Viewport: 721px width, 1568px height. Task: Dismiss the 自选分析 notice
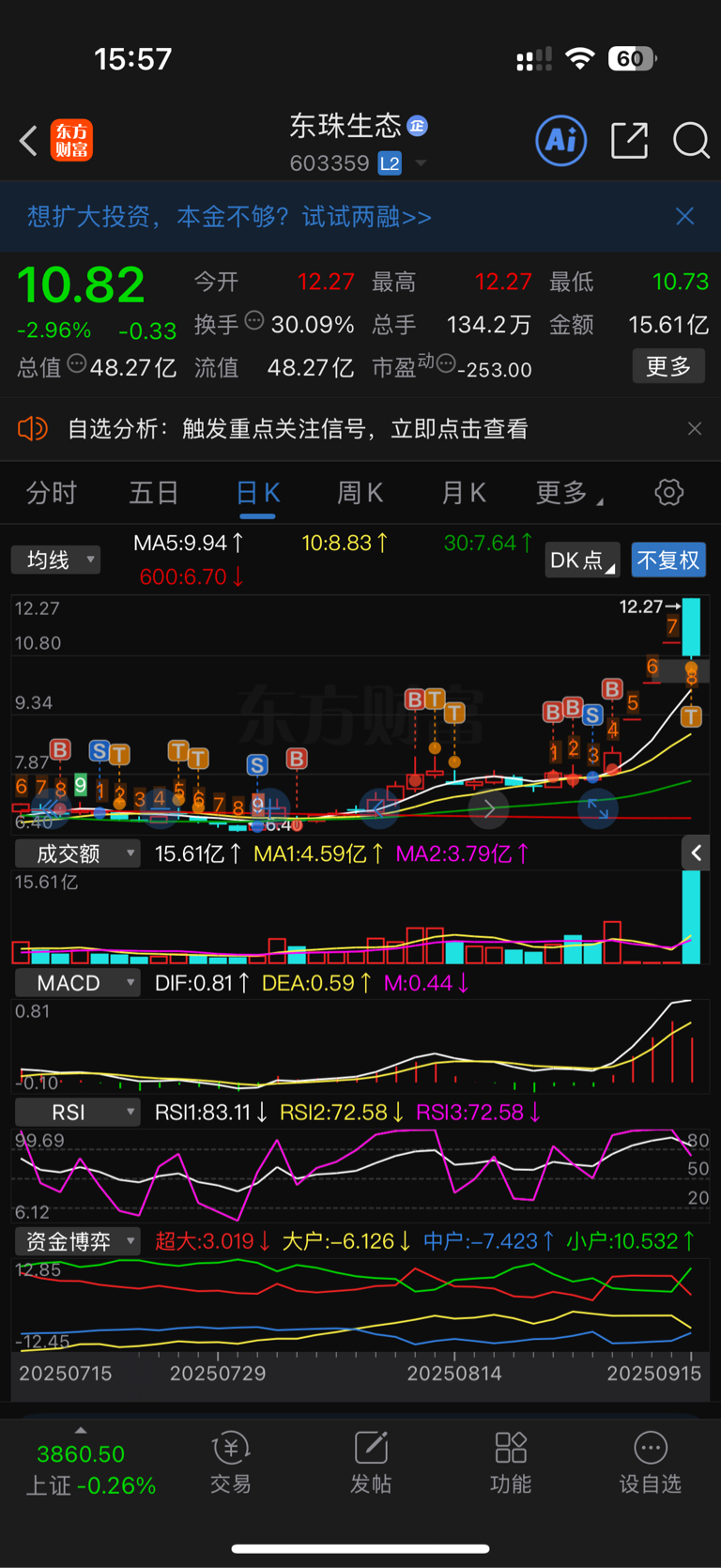coord(695,429)
